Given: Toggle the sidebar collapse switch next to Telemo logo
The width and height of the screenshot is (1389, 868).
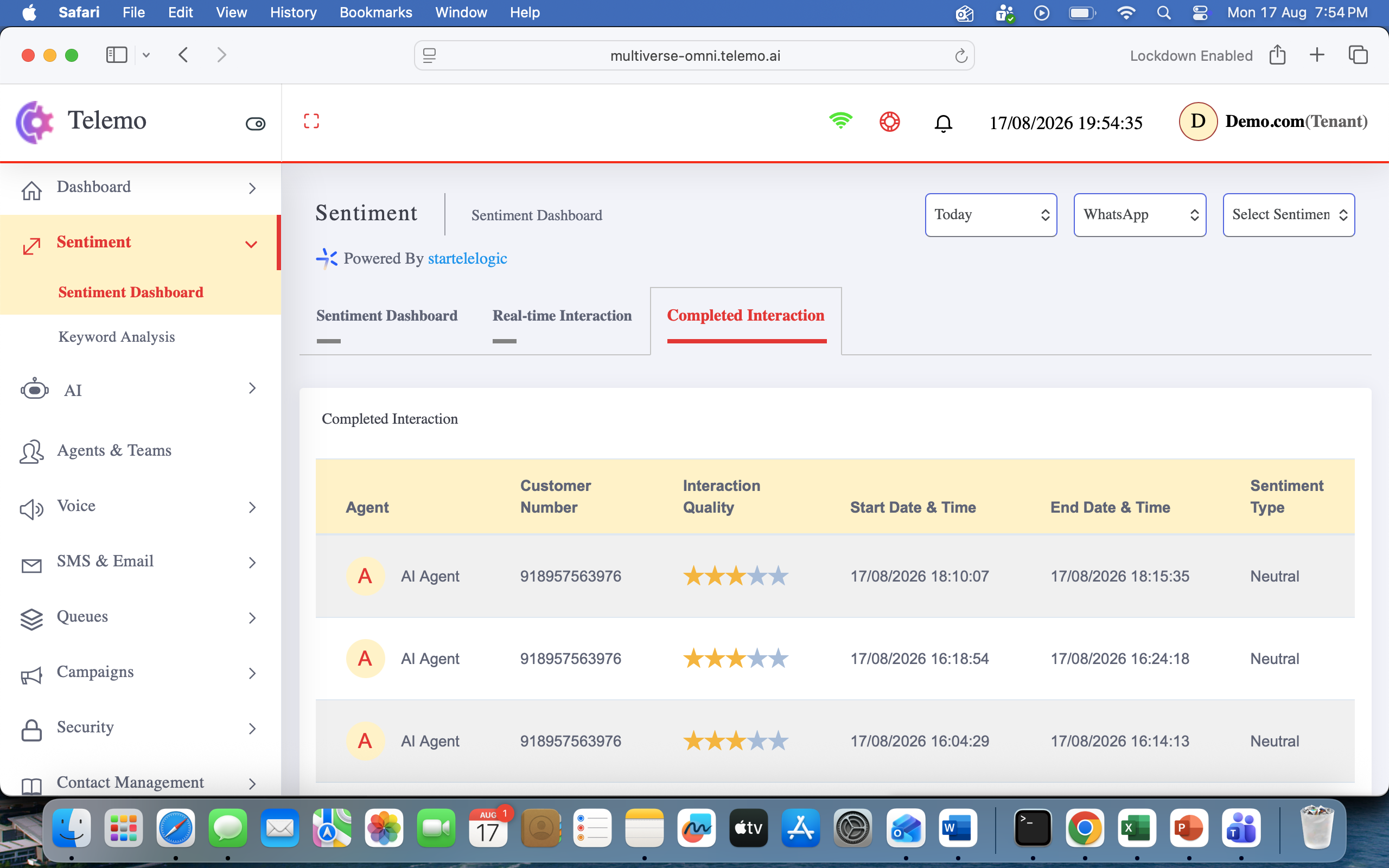Looking at the screenshot, I should pos(256,124).
